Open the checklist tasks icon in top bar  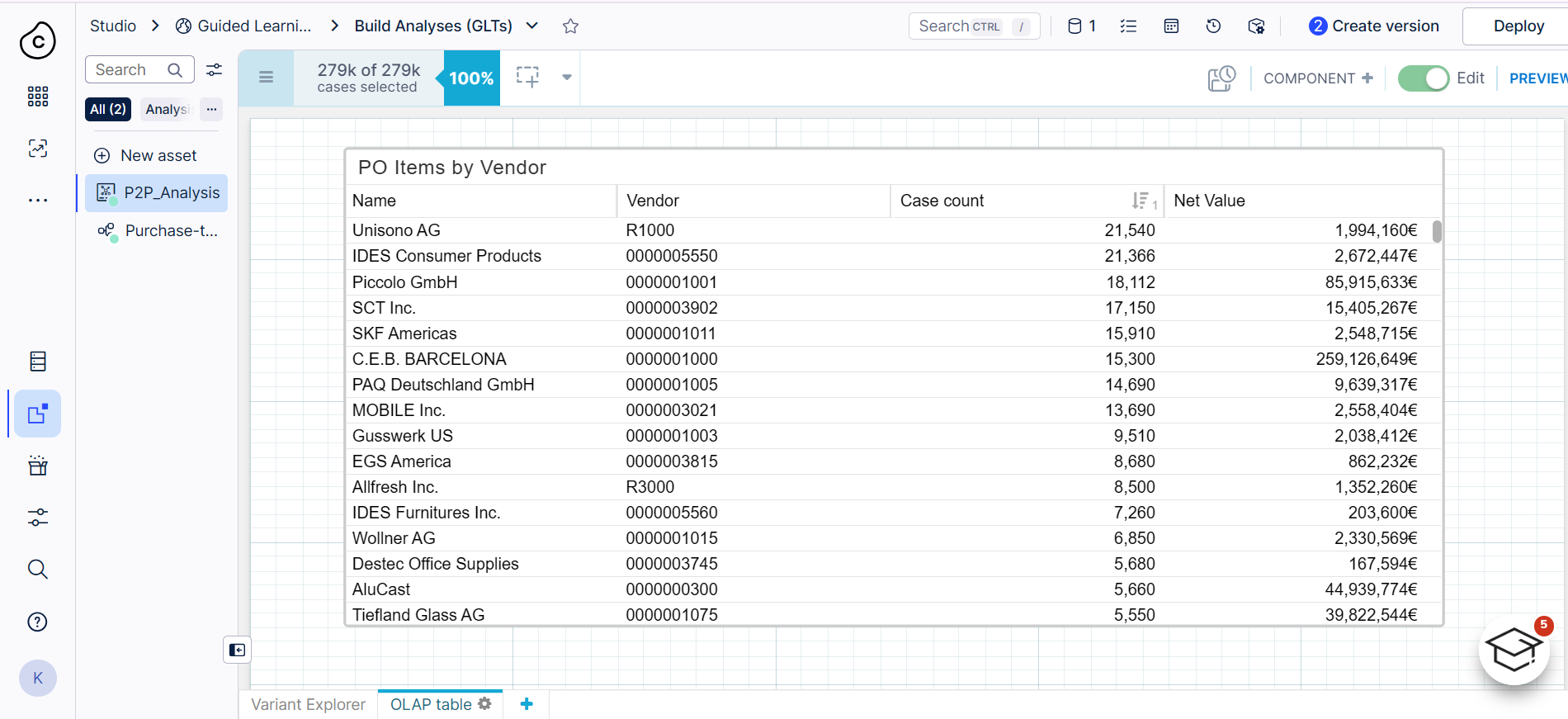click(x=1128, y=26)
